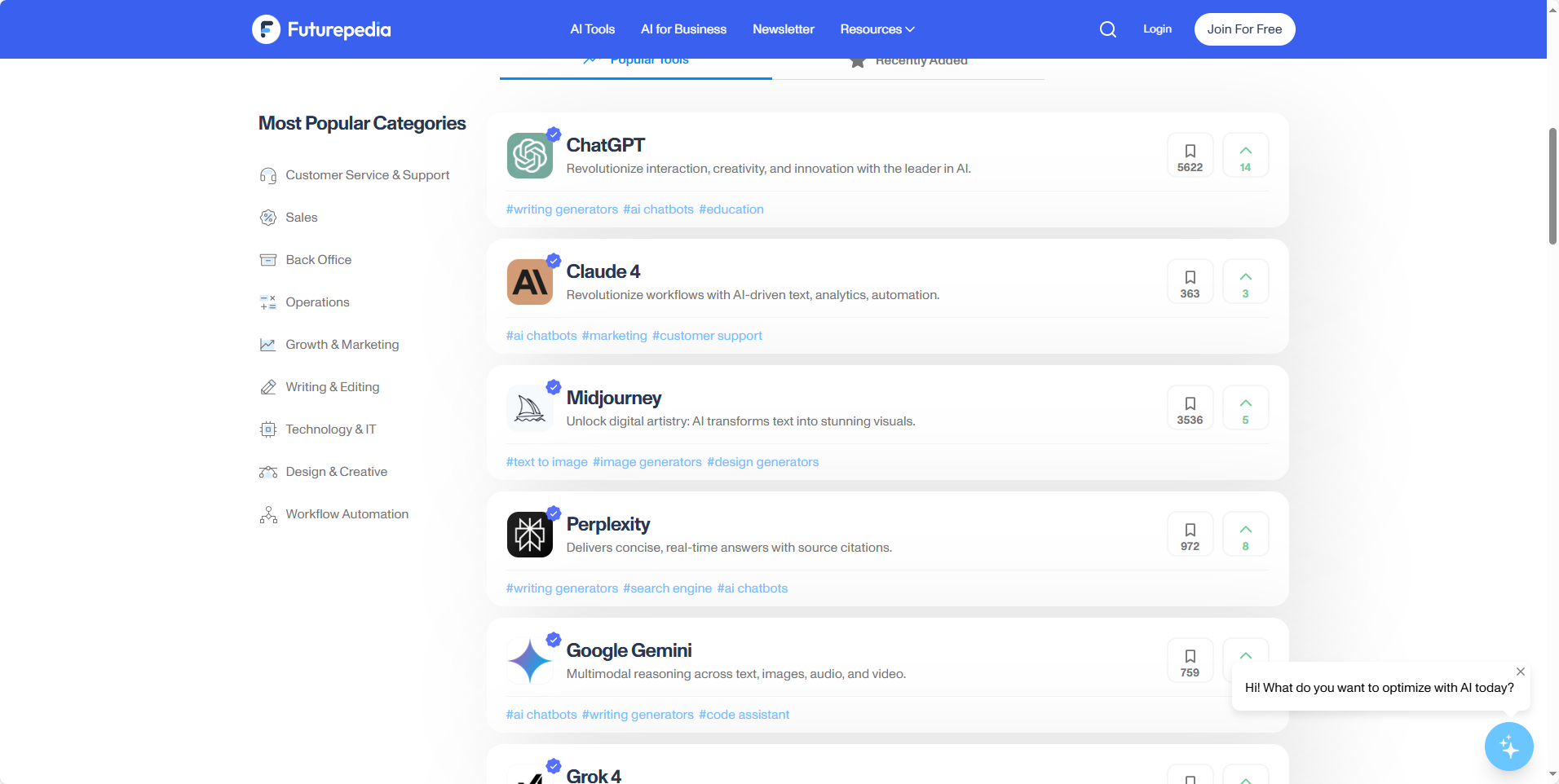
Task: Bookmark Google Gemini (759 saves)
Action: point(1190,660)
